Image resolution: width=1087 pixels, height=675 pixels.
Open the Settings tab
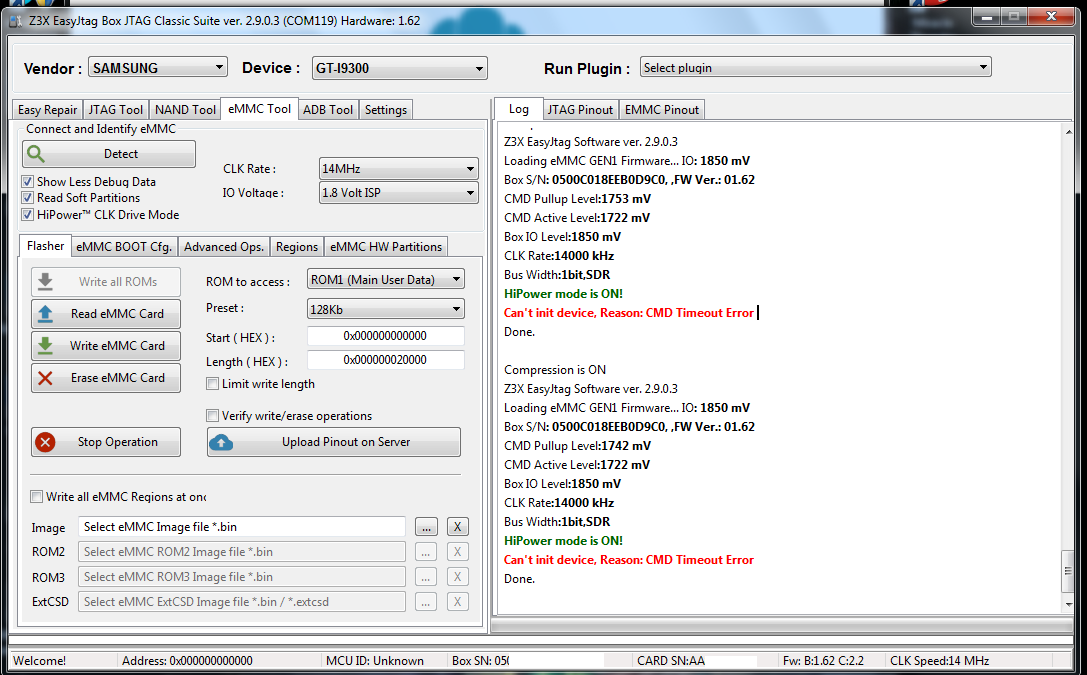[x=386, y=109]
